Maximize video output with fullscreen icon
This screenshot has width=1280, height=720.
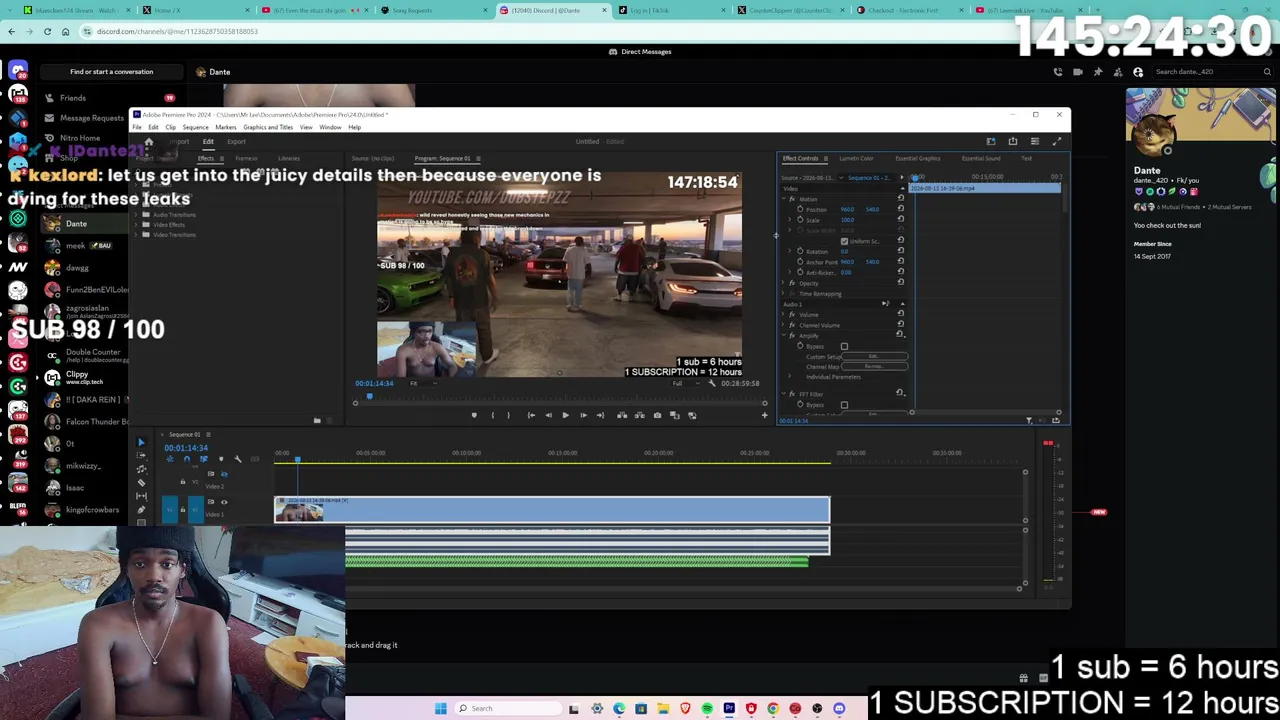tap(1057, 141)
